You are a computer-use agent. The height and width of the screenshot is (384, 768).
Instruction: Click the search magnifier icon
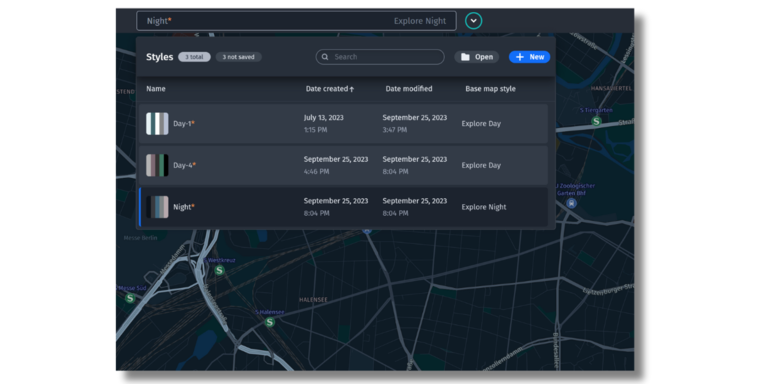click(325, 57)
